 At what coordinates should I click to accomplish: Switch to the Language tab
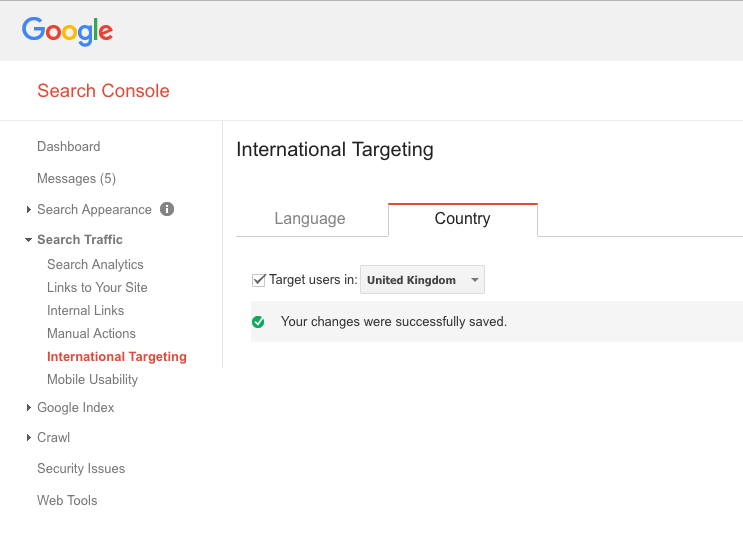[x=310, y=219]
